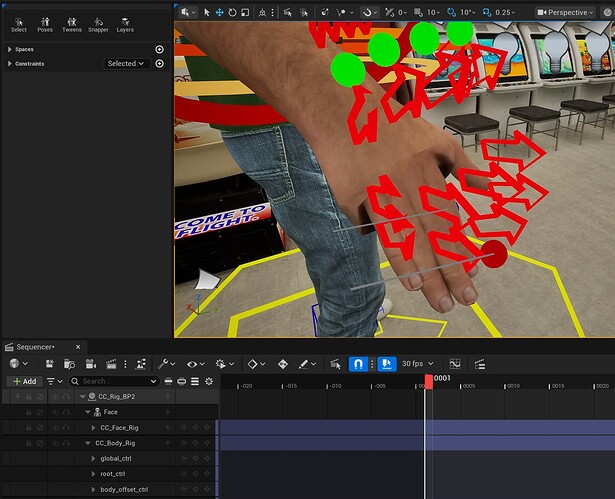Open the Selected dropdown in Constraints
The image size is (615, 499).
click(126, 64)
